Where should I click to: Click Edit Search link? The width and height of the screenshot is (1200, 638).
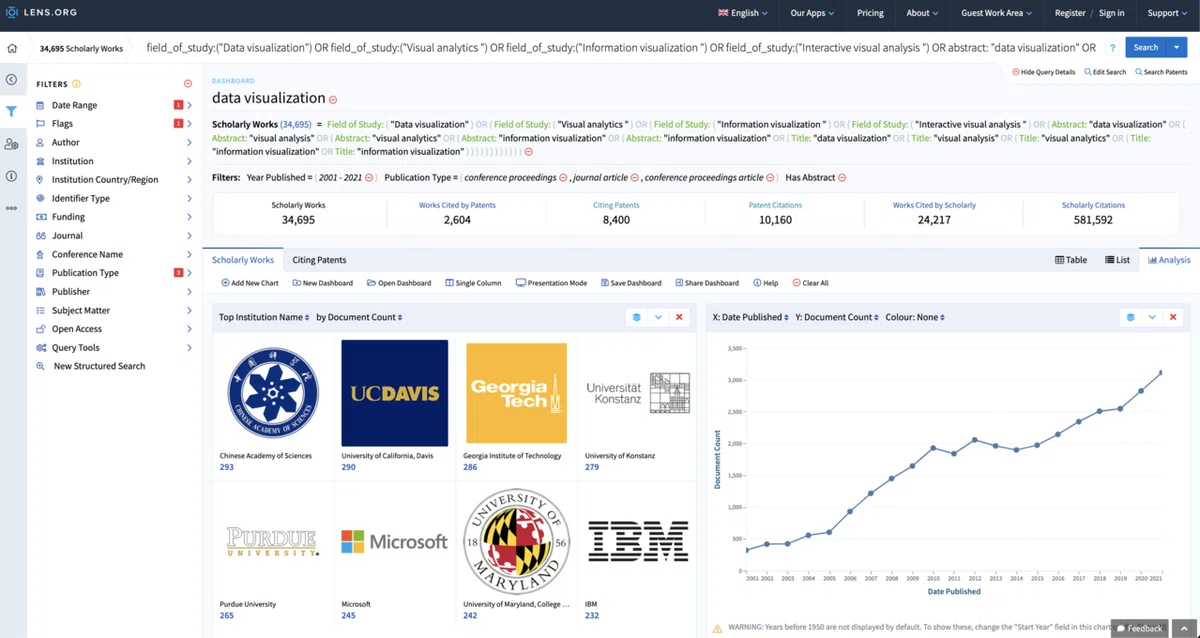(x=1105, y=72)
